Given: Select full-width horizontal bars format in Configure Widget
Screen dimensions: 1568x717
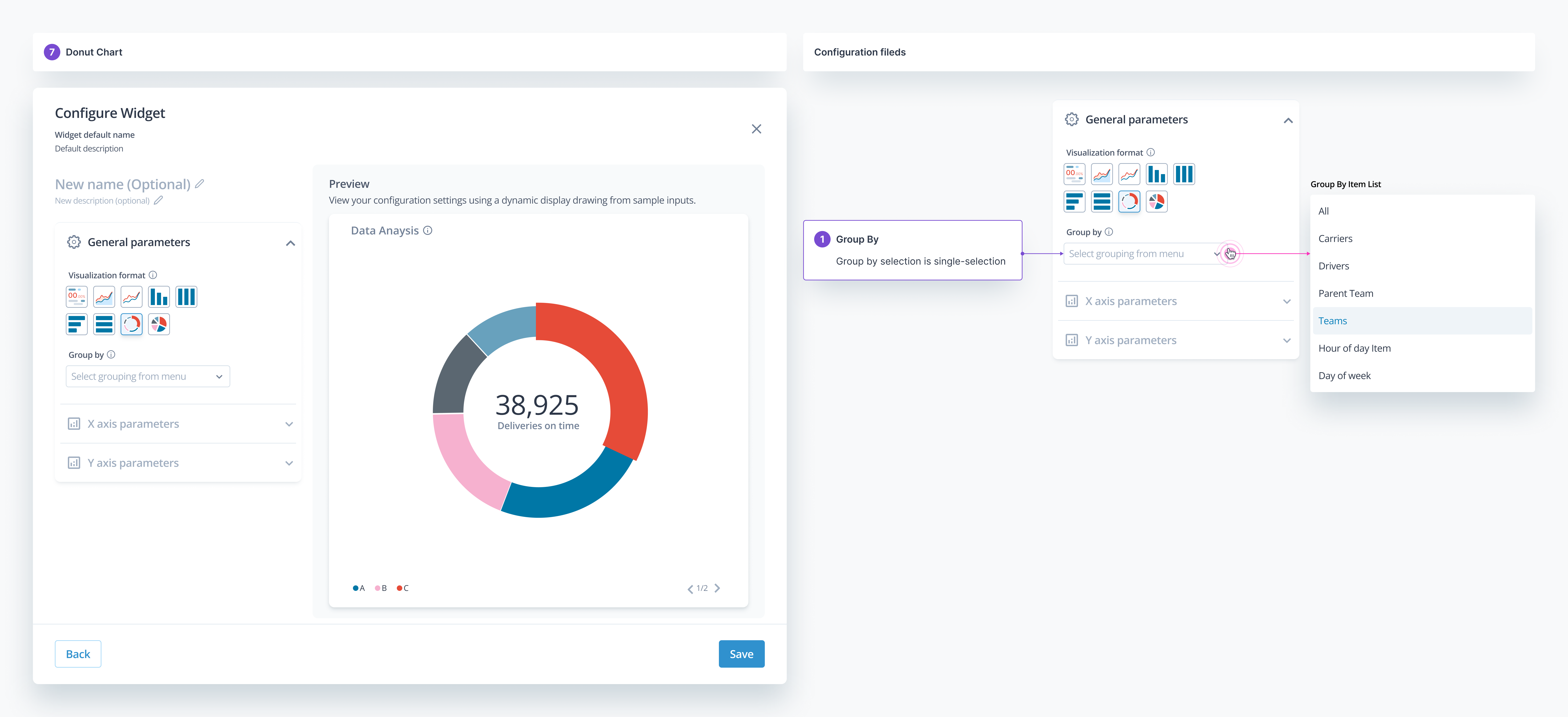Looking at the screenshot, I should point(104,324).
